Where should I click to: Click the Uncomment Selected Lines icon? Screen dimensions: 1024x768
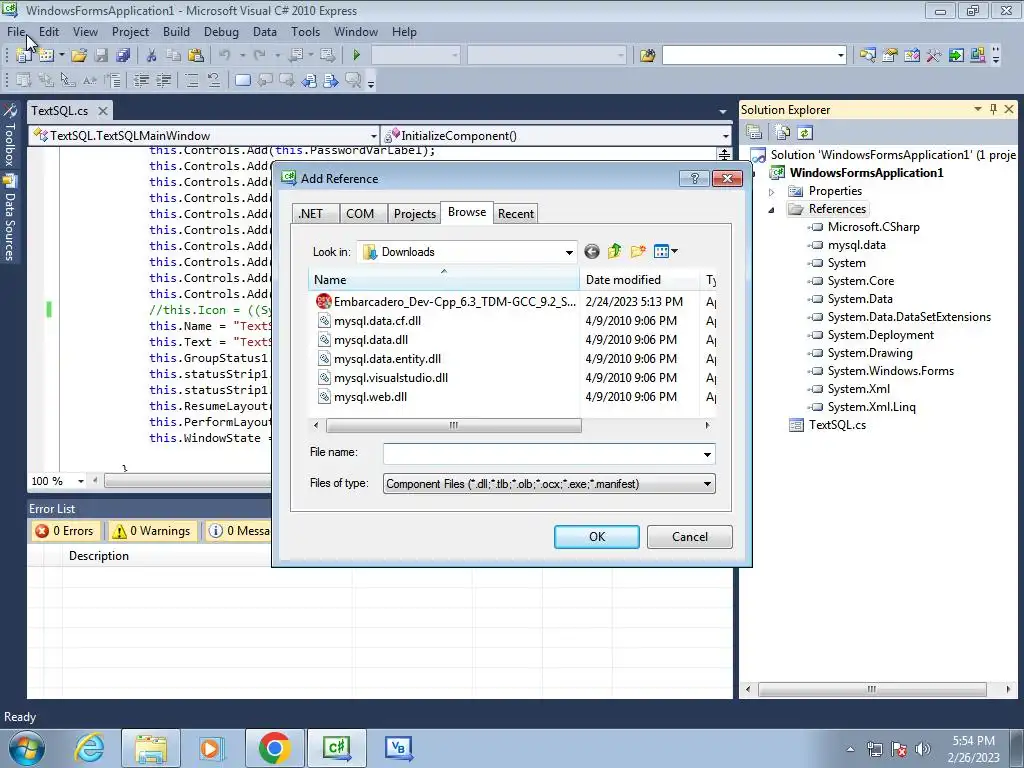214,80
